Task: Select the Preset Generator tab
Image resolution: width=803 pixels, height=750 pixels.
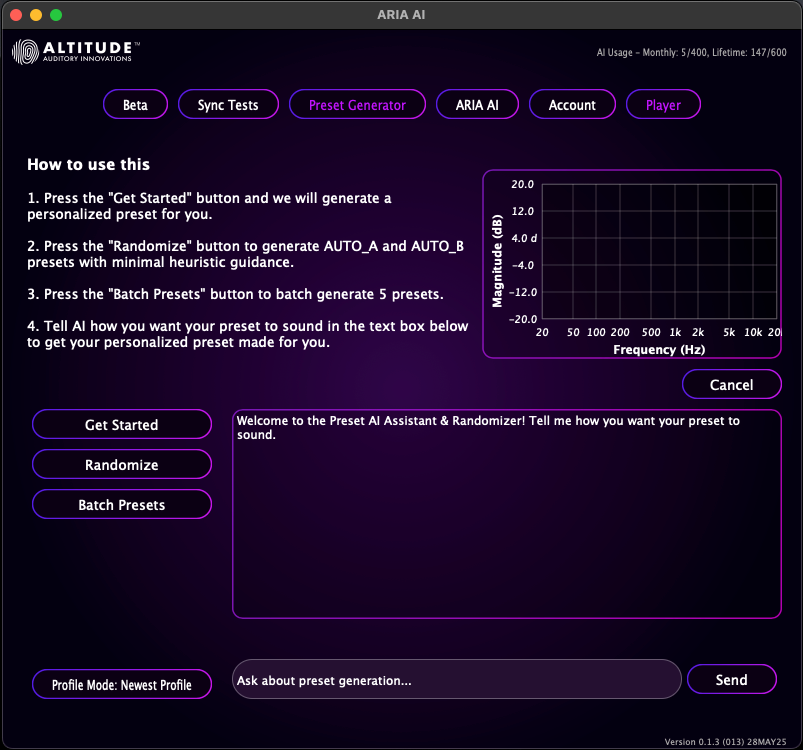Action: [x=357, y=104]
